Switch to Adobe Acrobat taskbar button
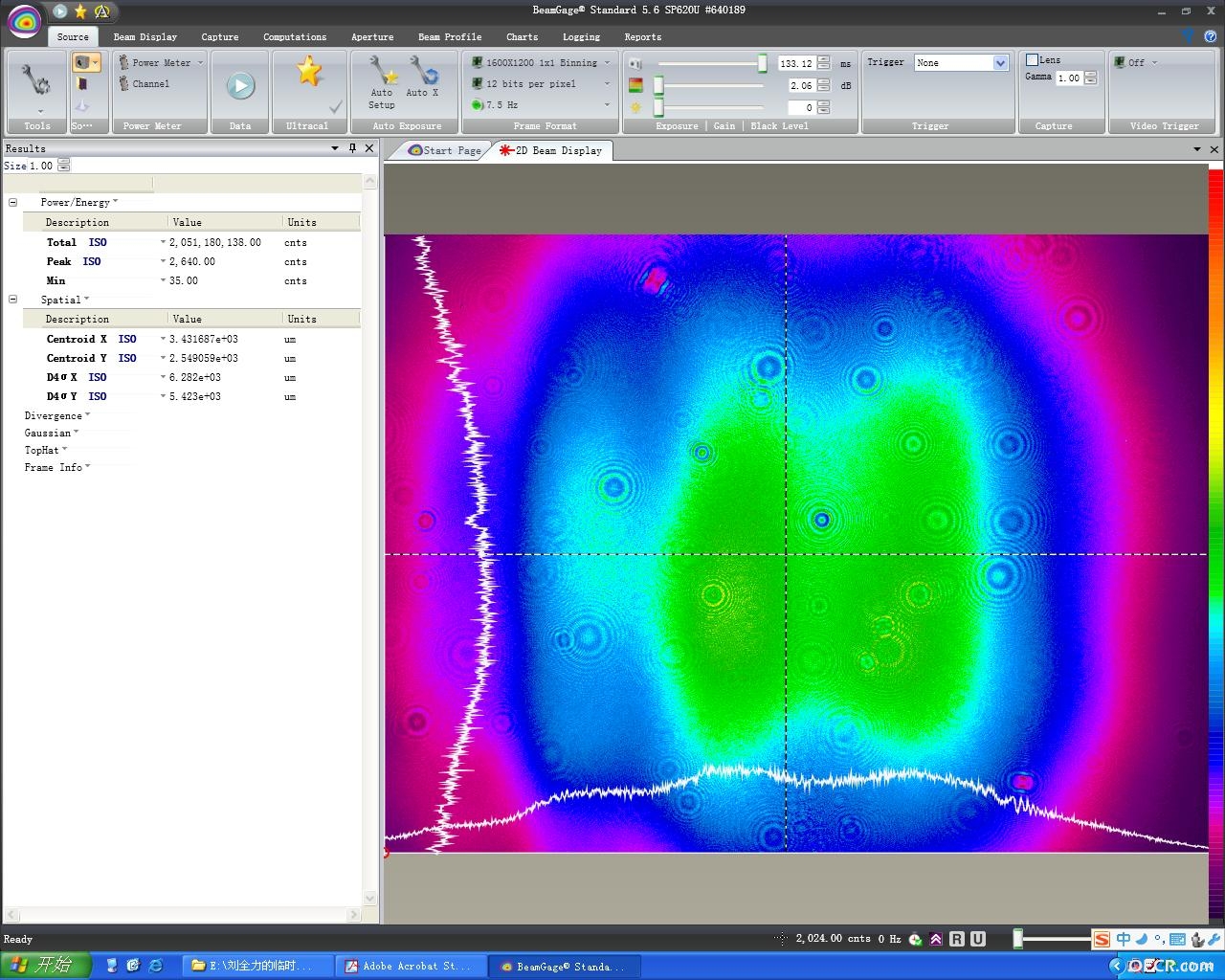 (410, 966)
